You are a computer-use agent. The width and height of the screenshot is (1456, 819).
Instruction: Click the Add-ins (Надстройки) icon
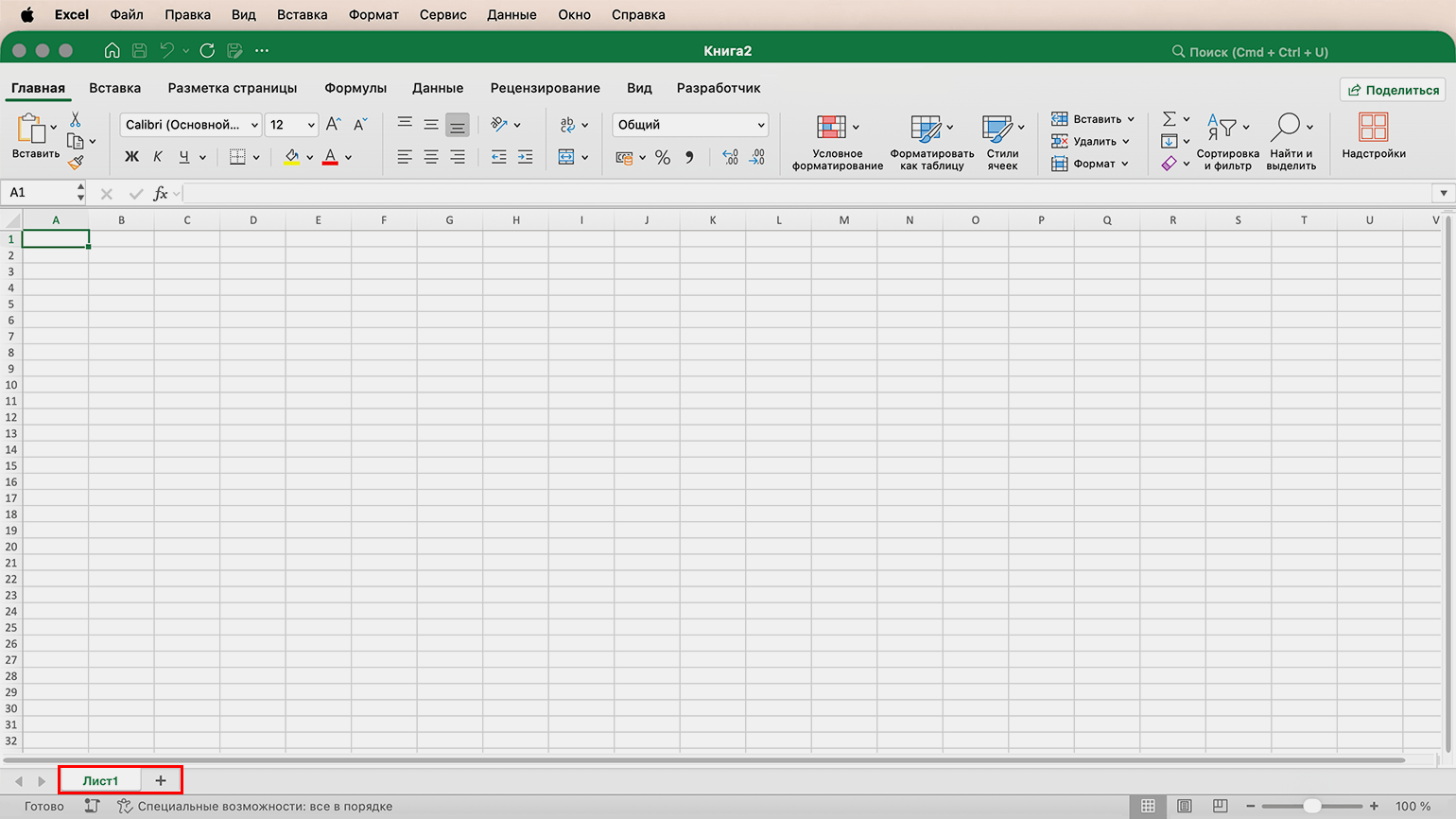point(1374,136)
